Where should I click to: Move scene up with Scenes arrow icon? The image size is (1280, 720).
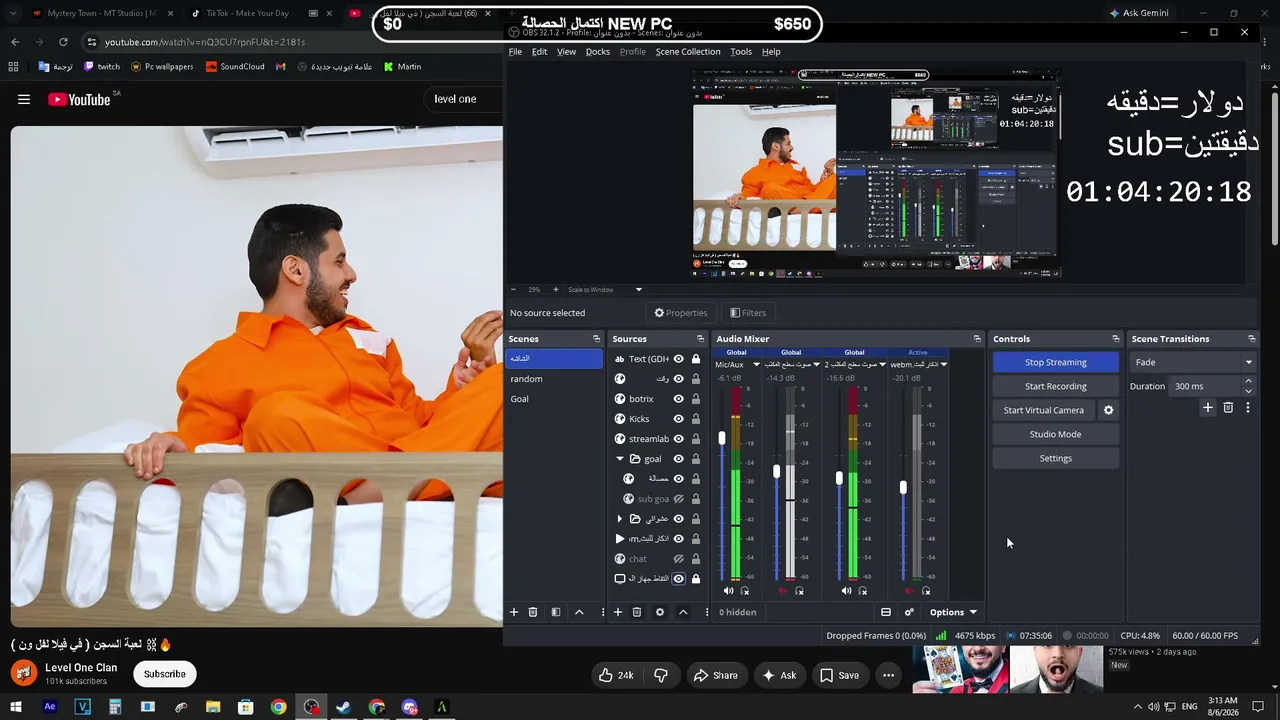(579, 612)
